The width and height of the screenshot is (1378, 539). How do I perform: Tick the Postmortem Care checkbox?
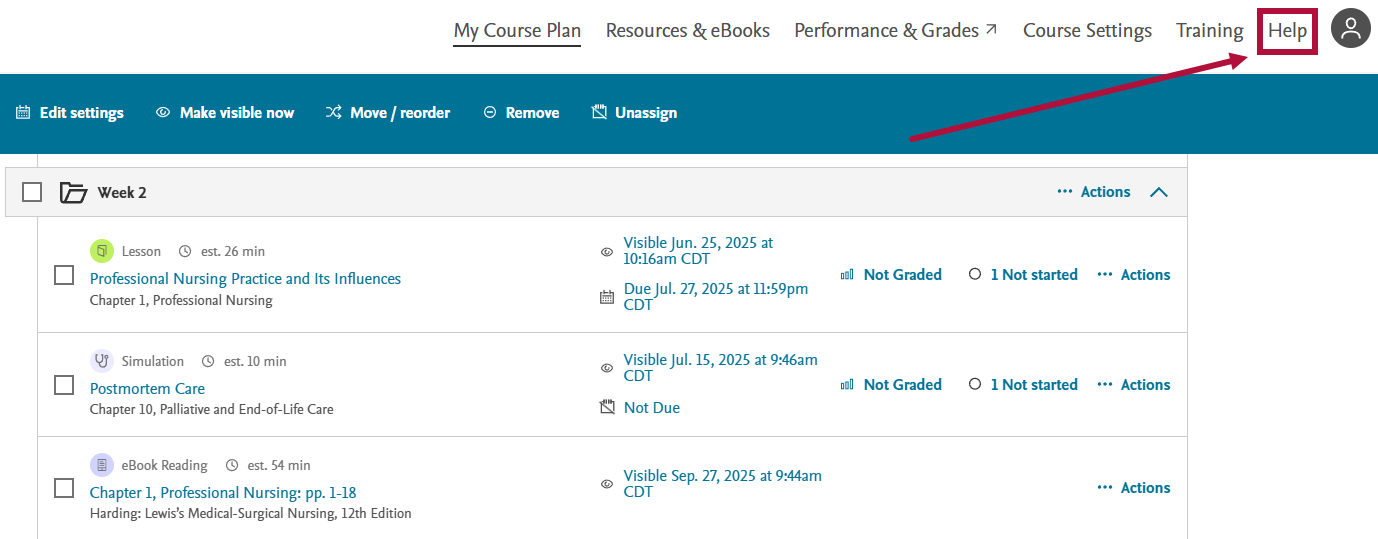[x=64, y=385]
